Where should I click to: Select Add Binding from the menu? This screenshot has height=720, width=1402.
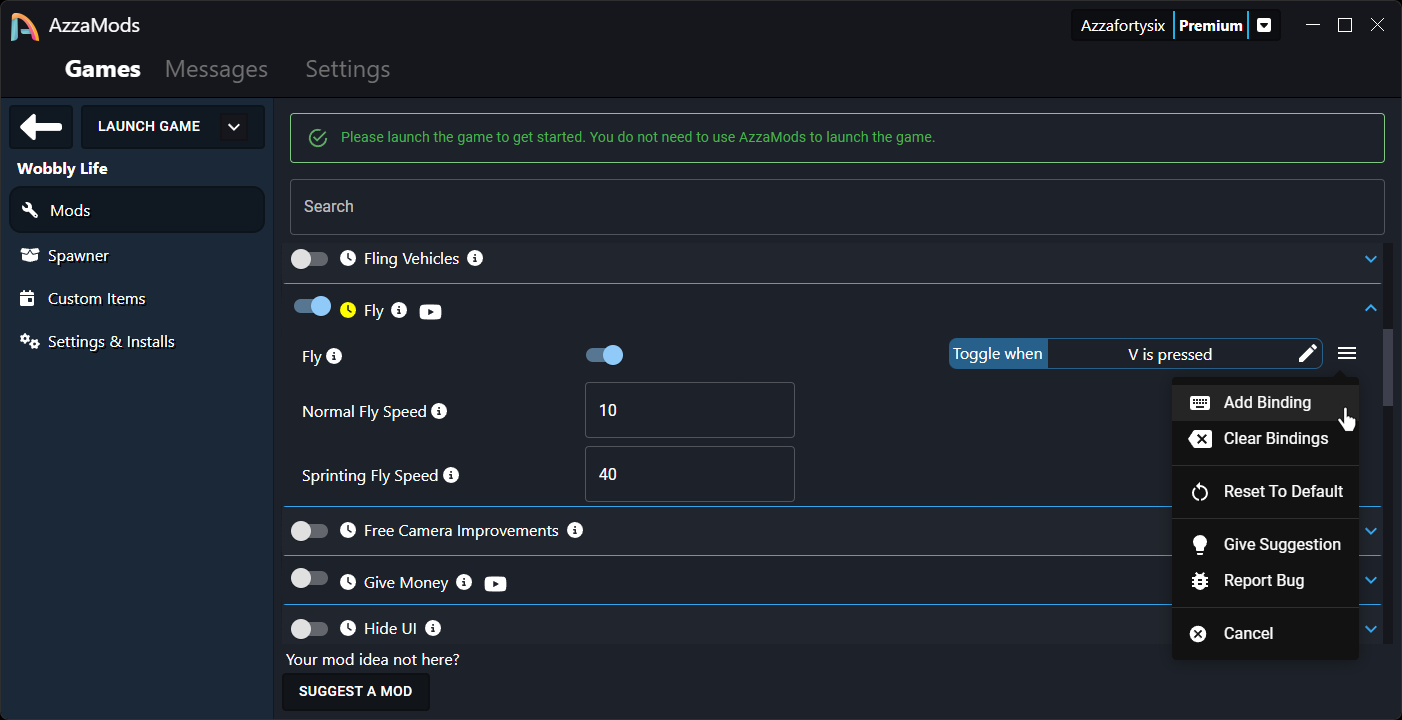[x=1267, y=402]
